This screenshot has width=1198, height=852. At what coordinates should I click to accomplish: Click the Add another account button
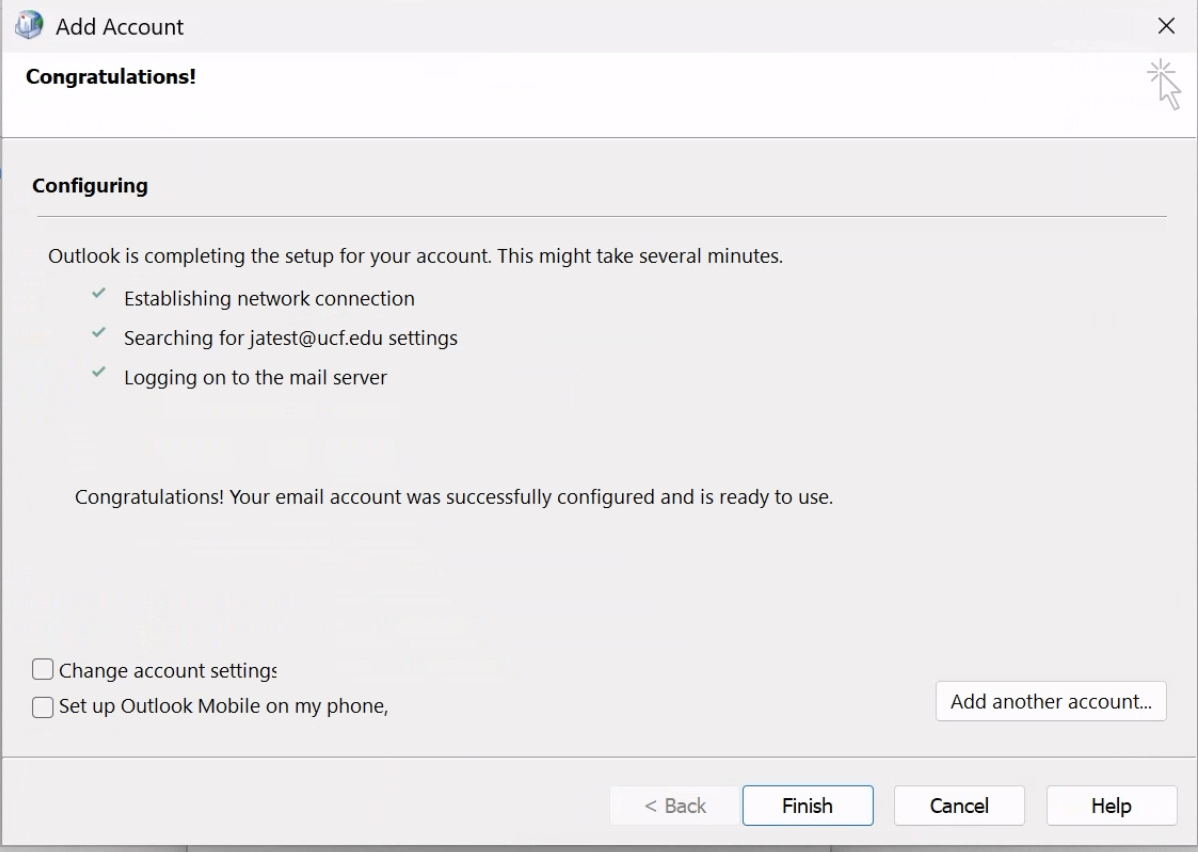click(1051, 701)
